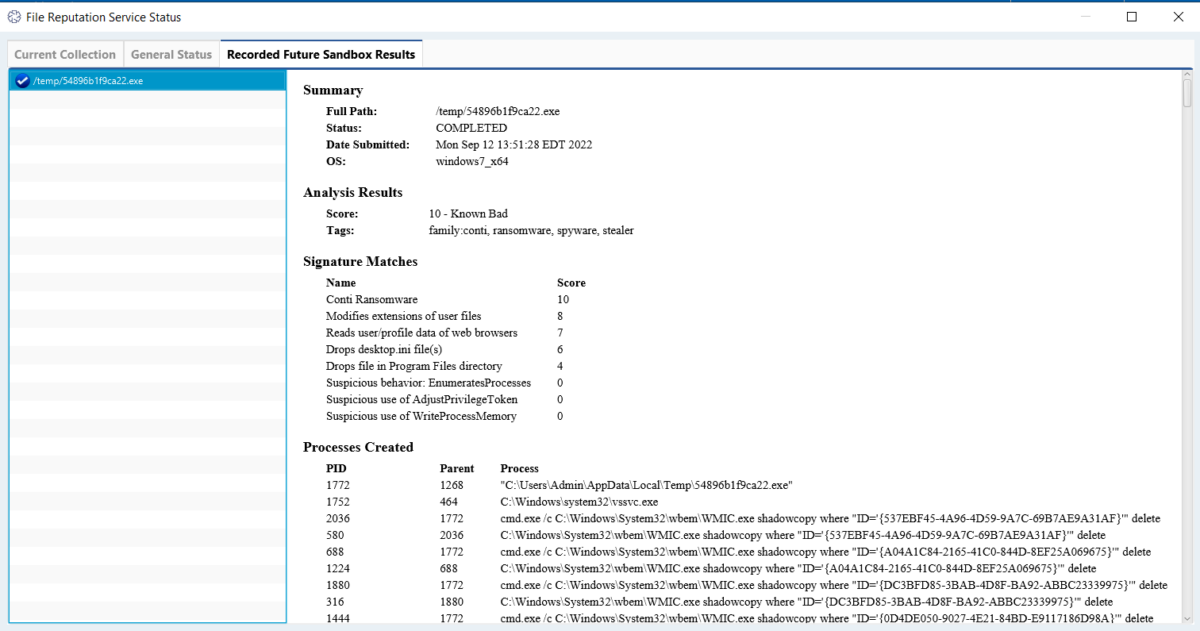Click the Full Path value /temp/54896b1f9ca22.exe
Screen dimensions: 1200x631
pos(496,111)
